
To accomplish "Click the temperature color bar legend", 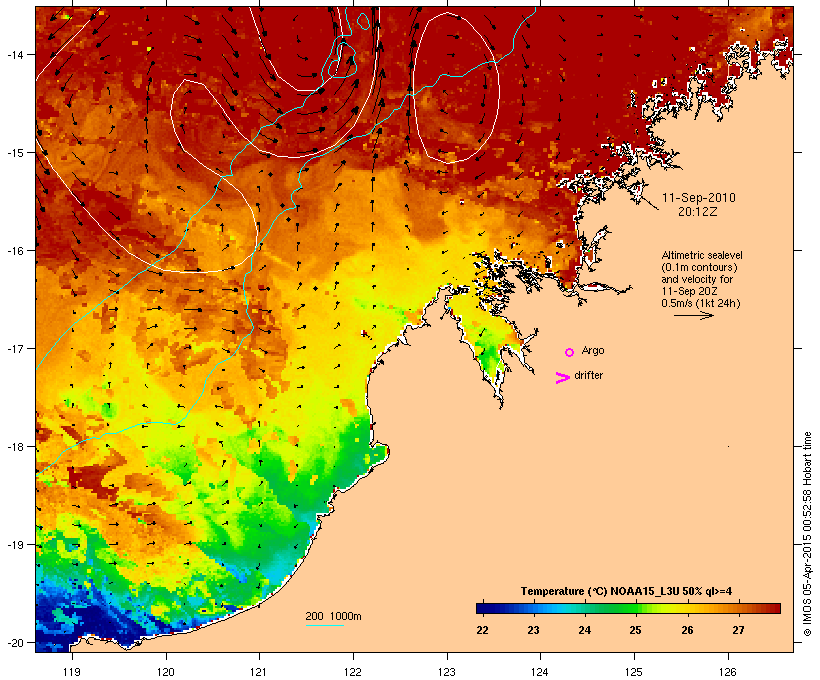I will click(628, 608).
